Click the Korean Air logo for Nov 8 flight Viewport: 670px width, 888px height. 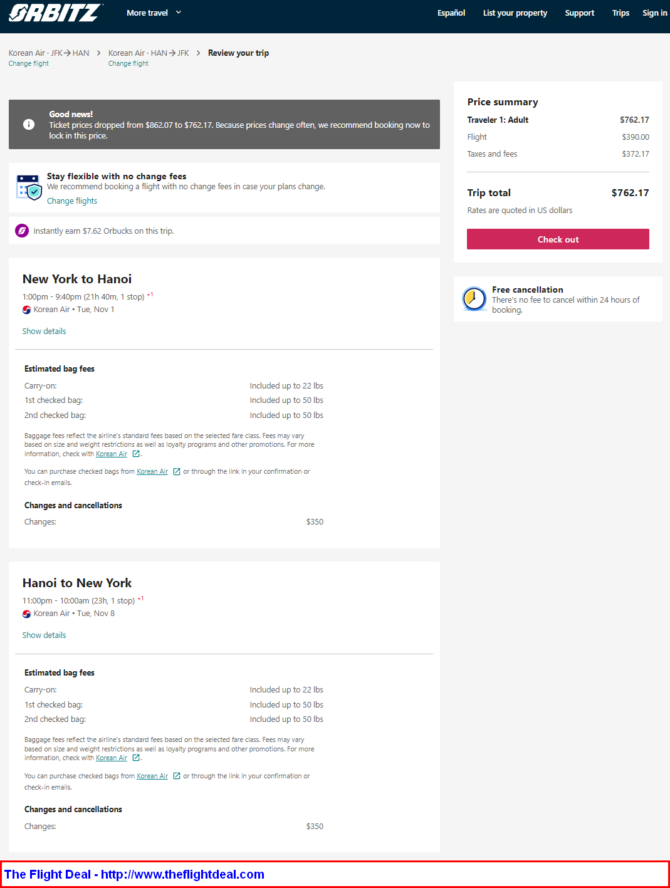click(26, 614)
